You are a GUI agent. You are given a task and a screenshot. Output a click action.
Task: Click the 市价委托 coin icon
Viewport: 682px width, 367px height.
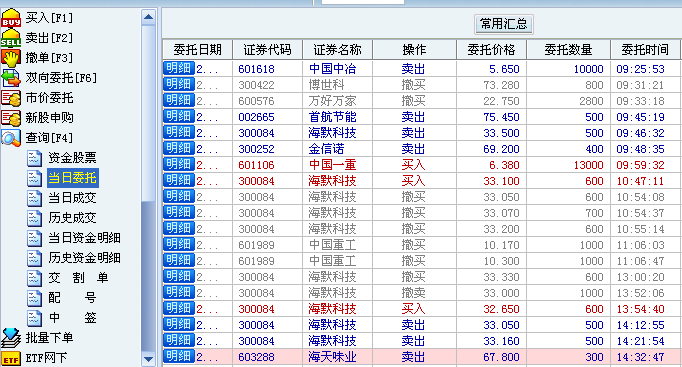coord(11,98)
